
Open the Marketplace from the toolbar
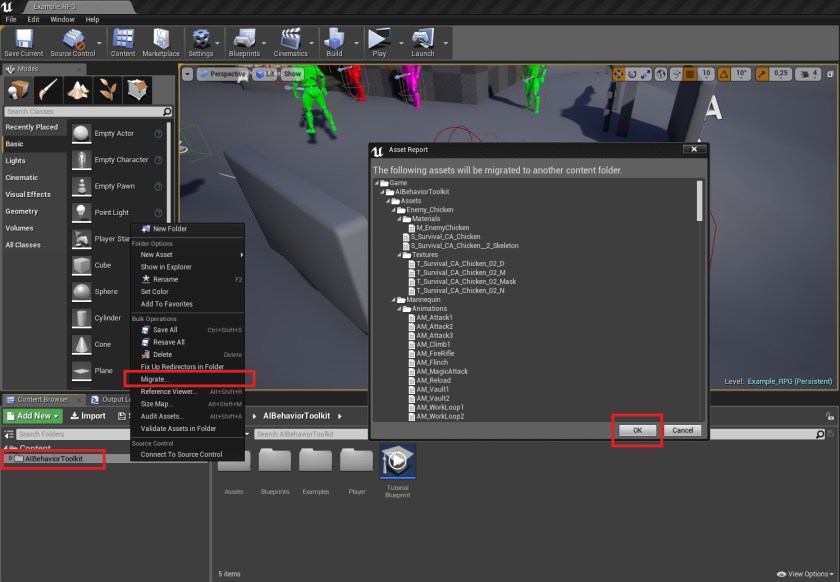[161, 40]
